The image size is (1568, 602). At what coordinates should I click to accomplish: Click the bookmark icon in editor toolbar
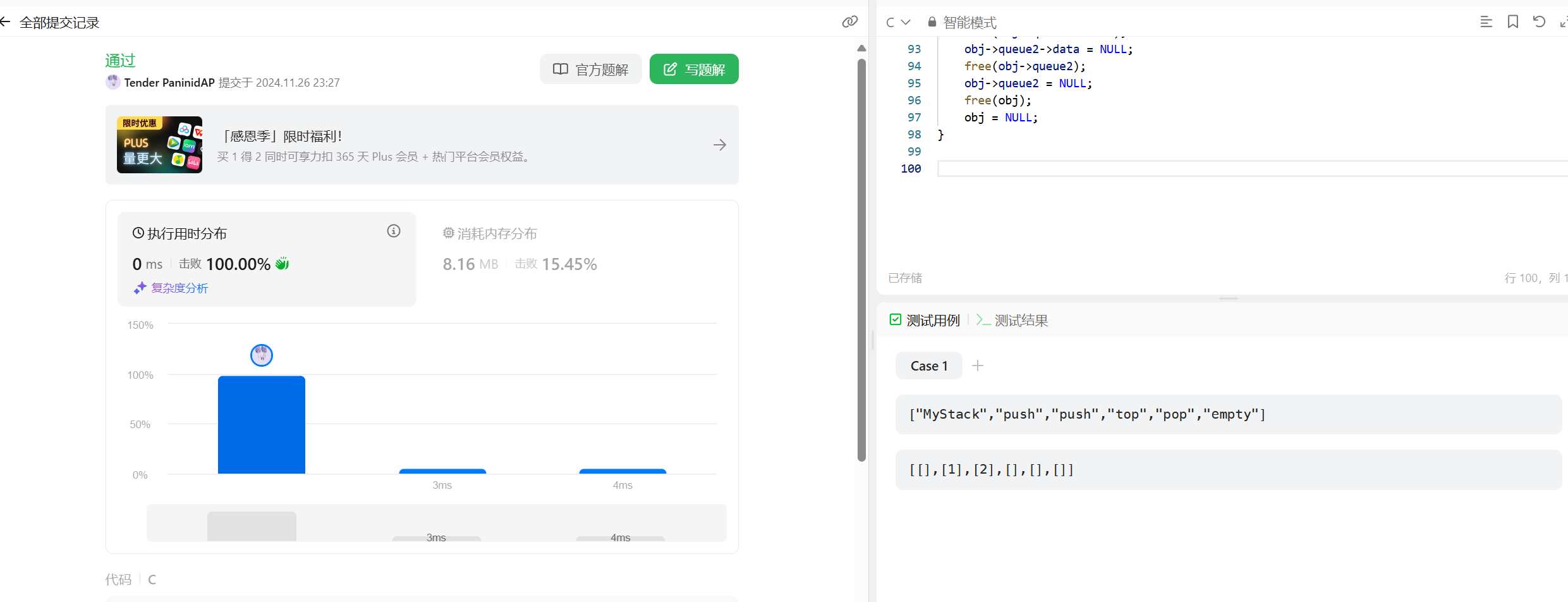click(1512, 22)
